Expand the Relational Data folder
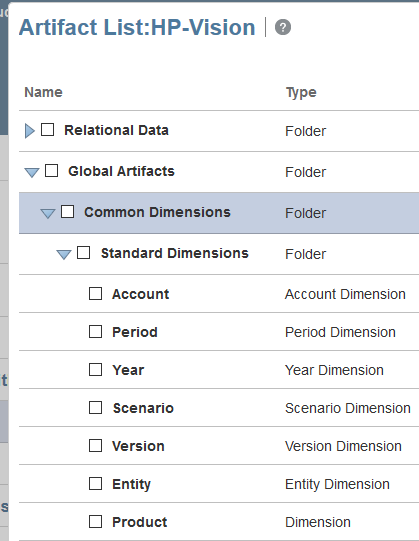This screenshot has width=419, height=541. (30, 131)
